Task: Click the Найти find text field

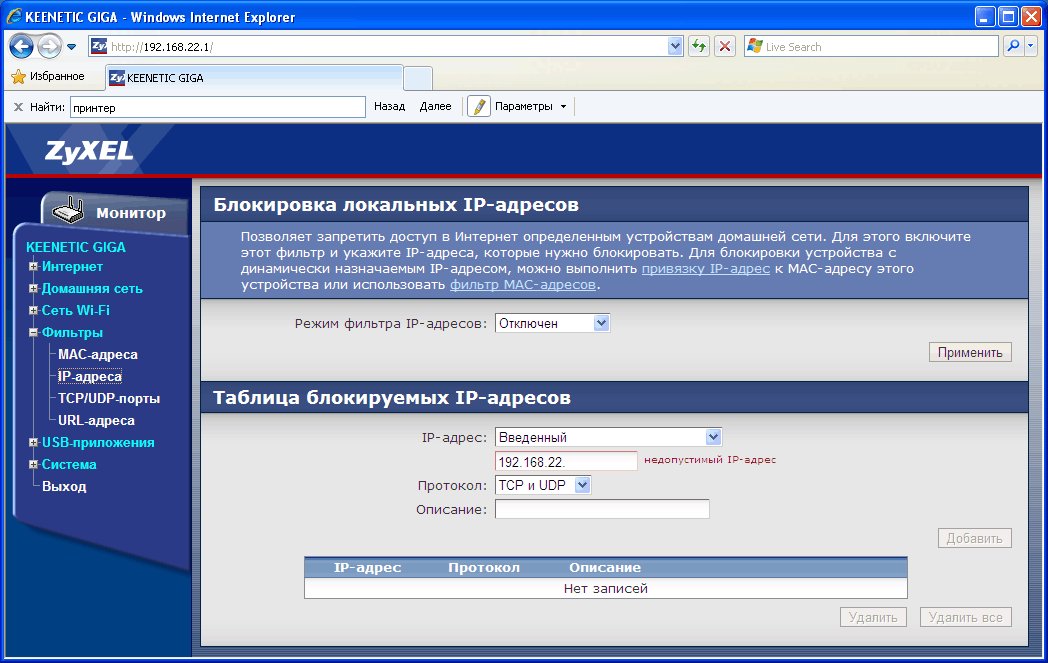Action: [218, 107]
